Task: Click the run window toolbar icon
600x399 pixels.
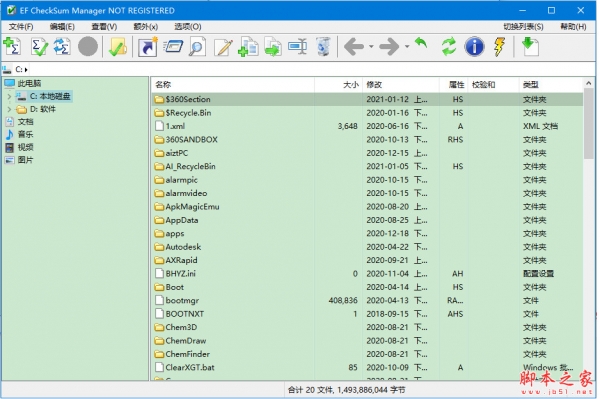Action: tap(173, 47)
